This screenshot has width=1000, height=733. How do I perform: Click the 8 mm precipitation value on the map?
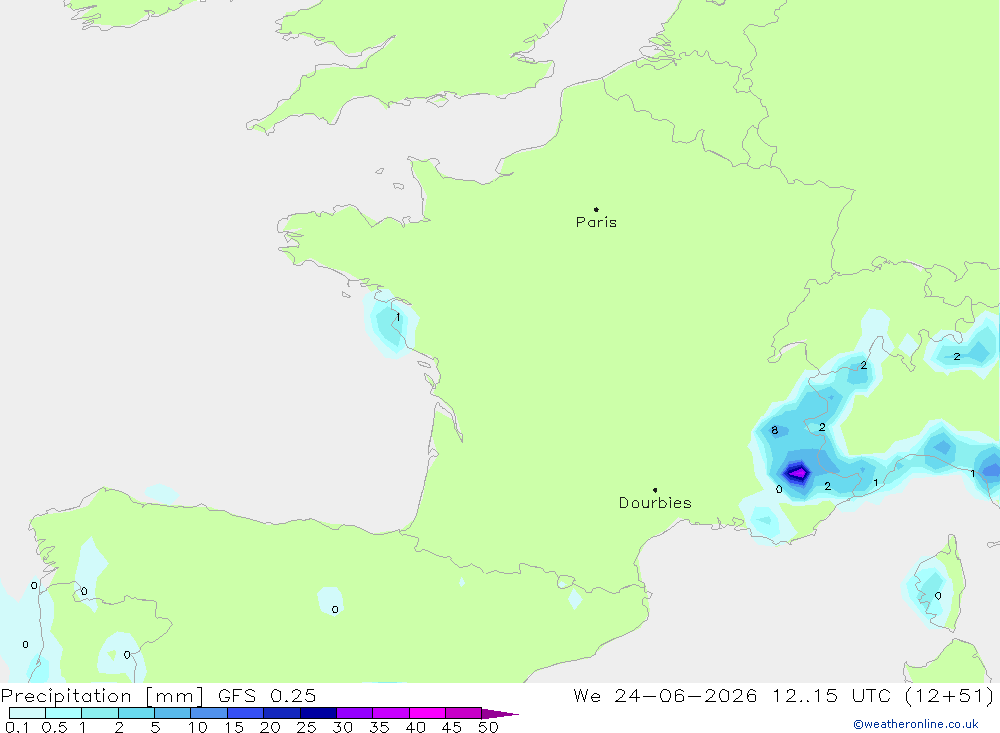[774, 431]
